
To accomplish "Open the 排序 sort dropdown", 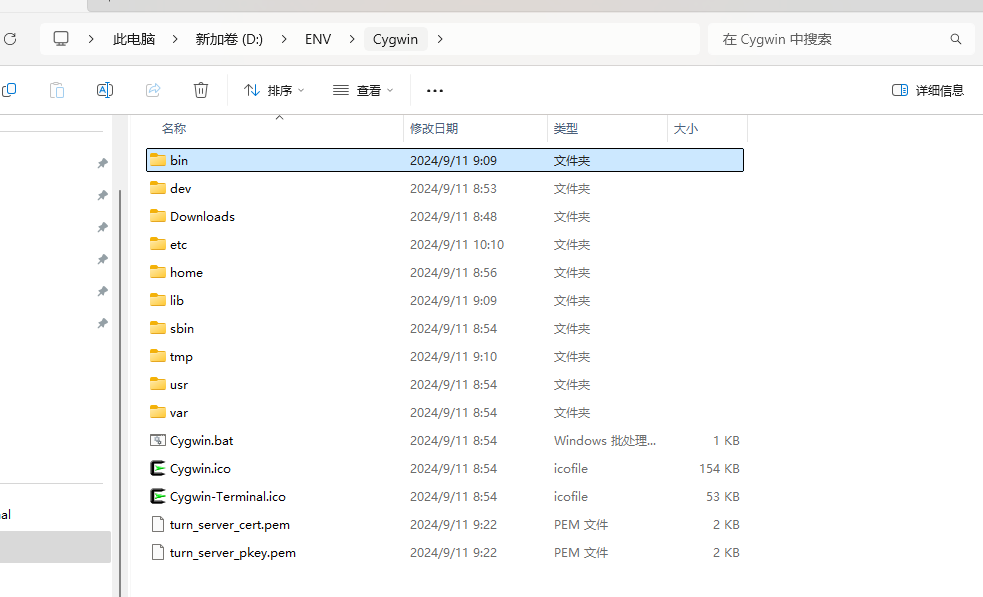I will (274, 90).
